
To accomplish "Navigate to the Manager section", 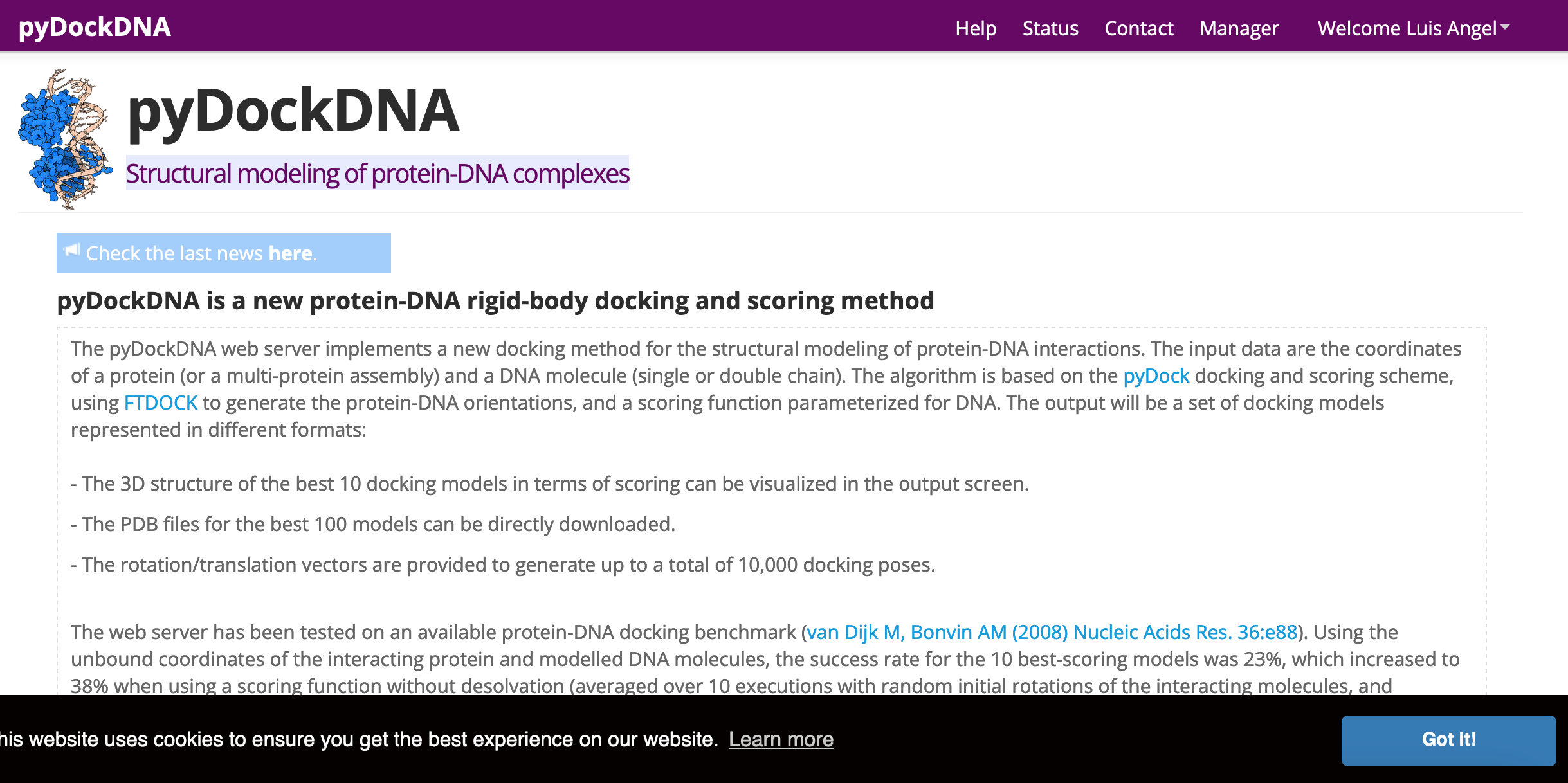I will point(1239,29).
